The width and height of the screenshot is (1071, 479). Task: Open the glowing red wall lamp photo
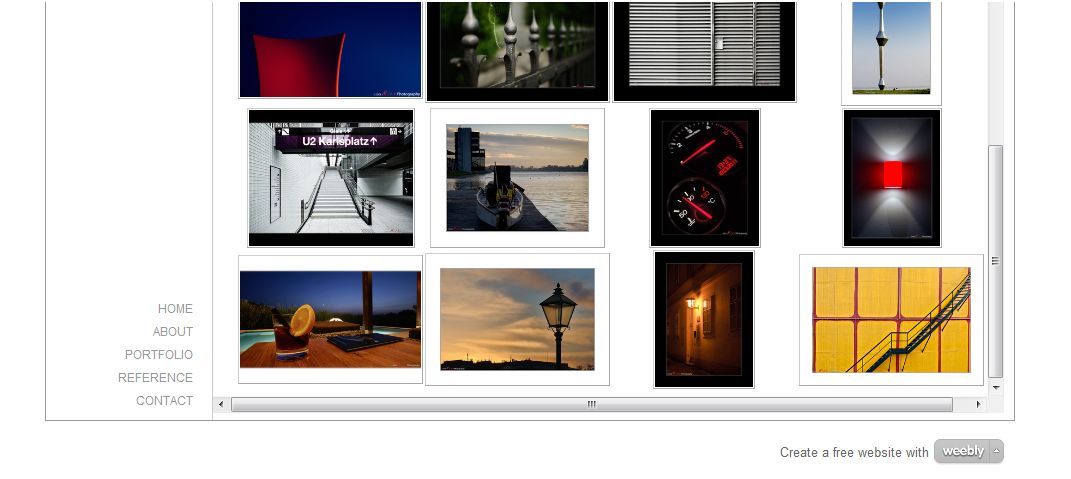click(x=892, y=178)
